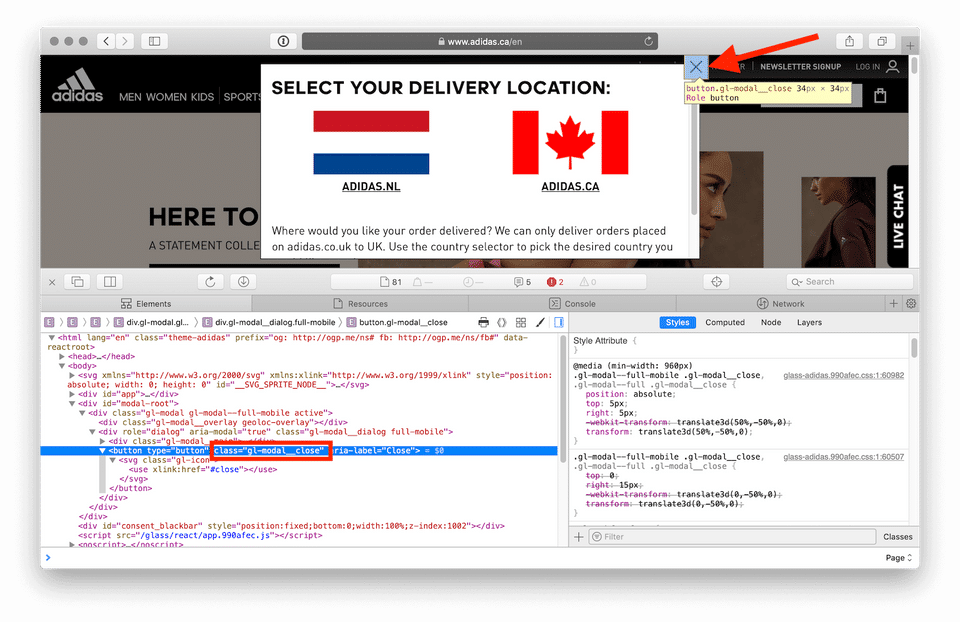Start element selection crosshair tool
Viewport: 960px width, 622px height.
(x=716, y=282)
